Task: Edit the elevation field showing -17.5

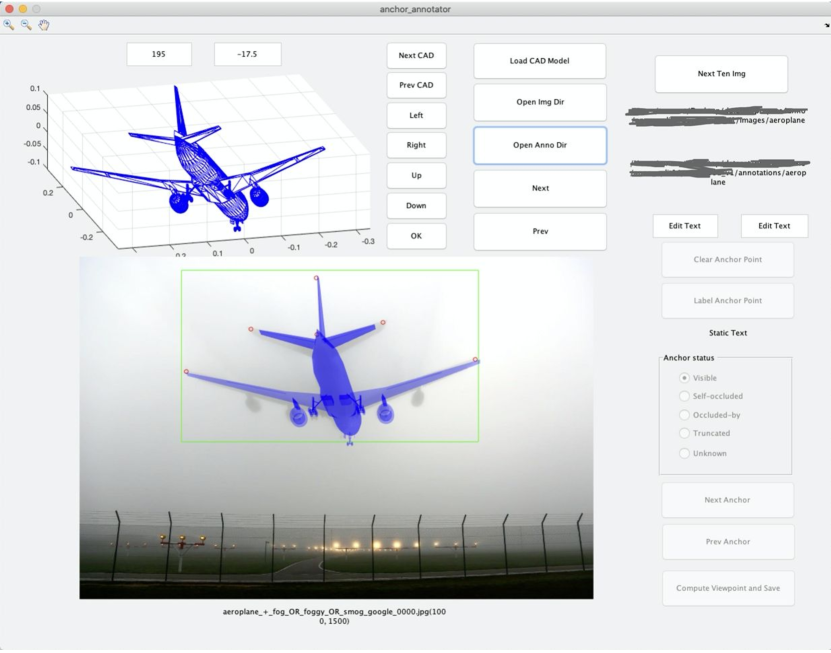Action: tap(247, 54)
